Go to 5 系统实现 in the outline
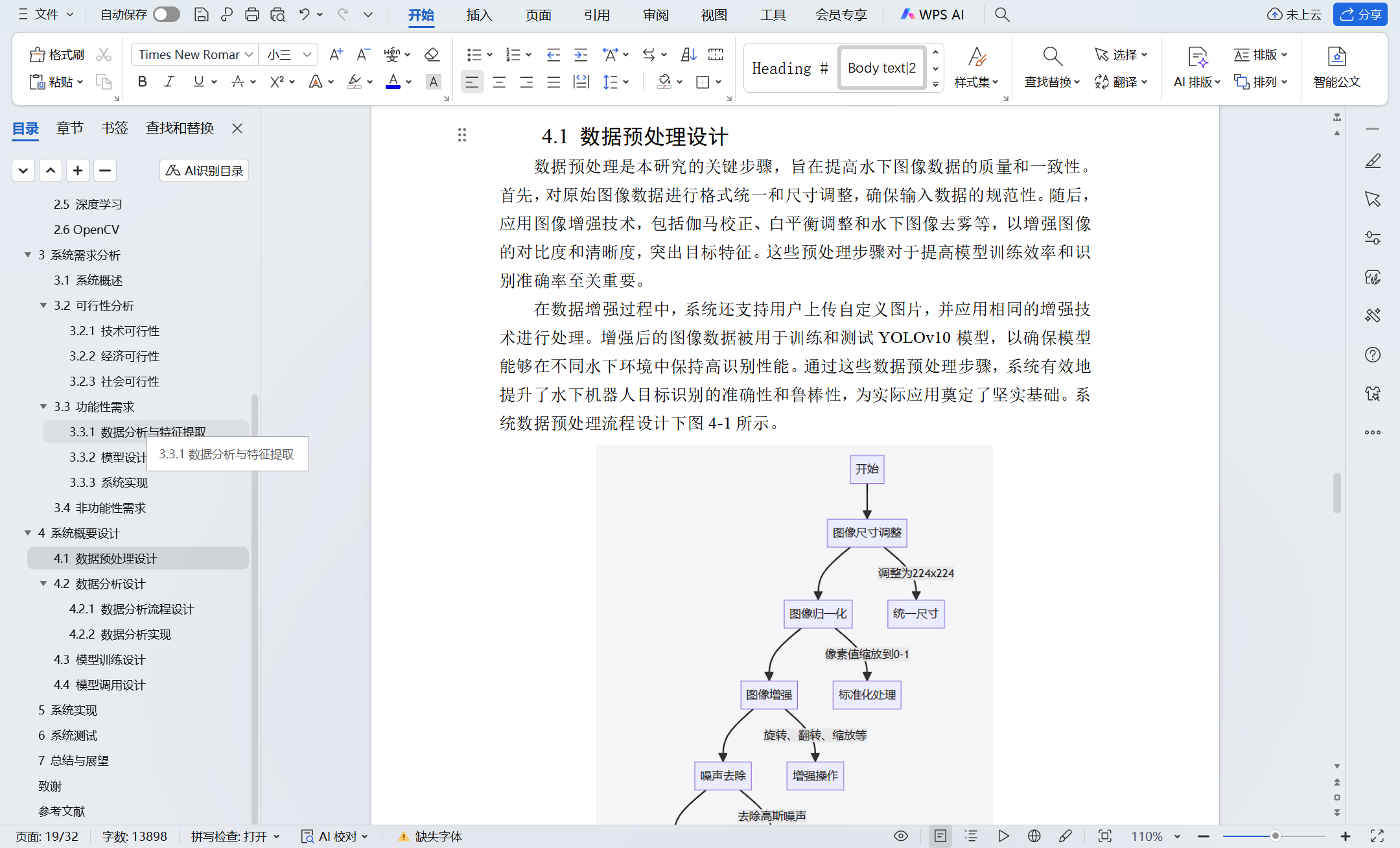This screenshot has width=1400, height=848. click(x=67, y=710)
